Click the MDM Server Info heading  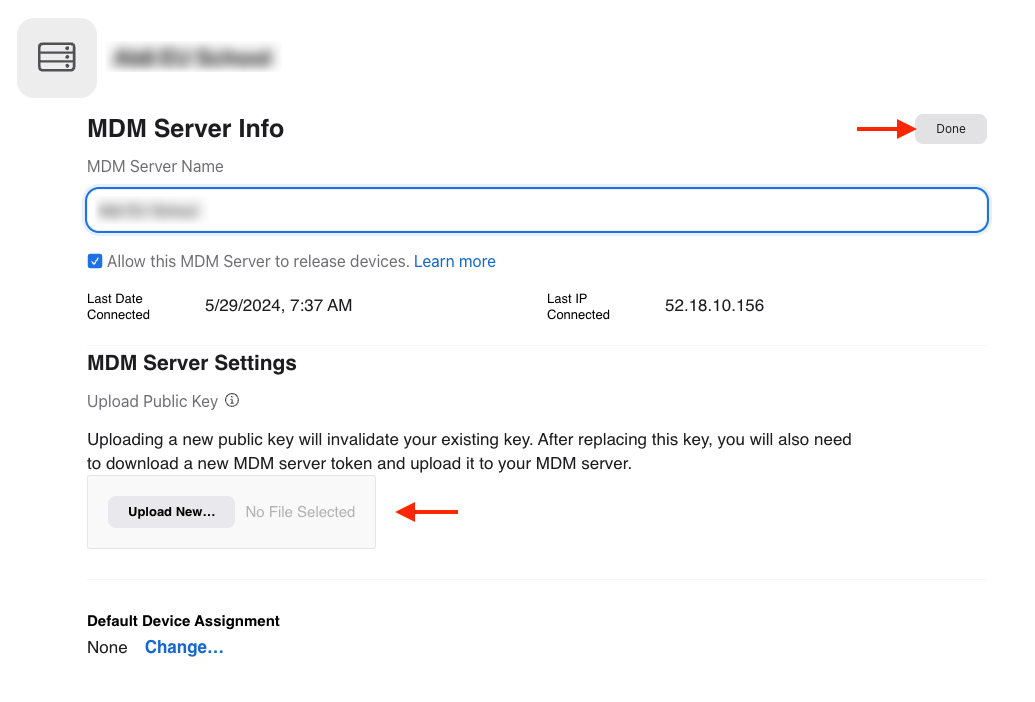tap(185, 129)
